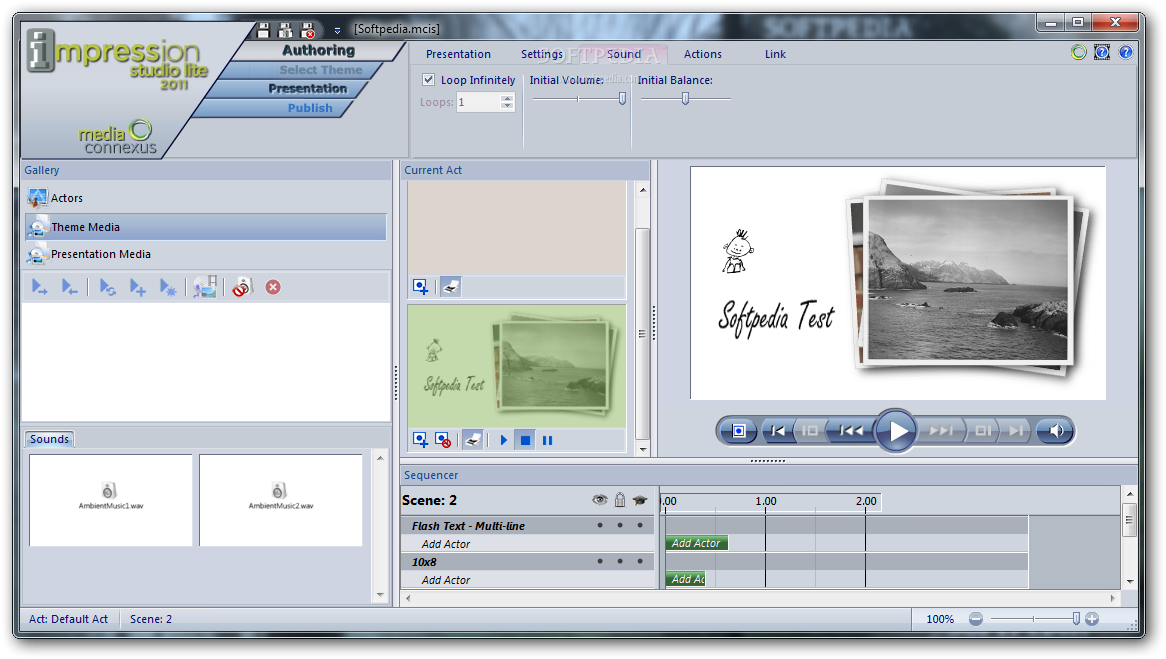1166x659 pixels.
Task: Increase Loops with the spinner up arrow
Action: (x=507, y=98)
